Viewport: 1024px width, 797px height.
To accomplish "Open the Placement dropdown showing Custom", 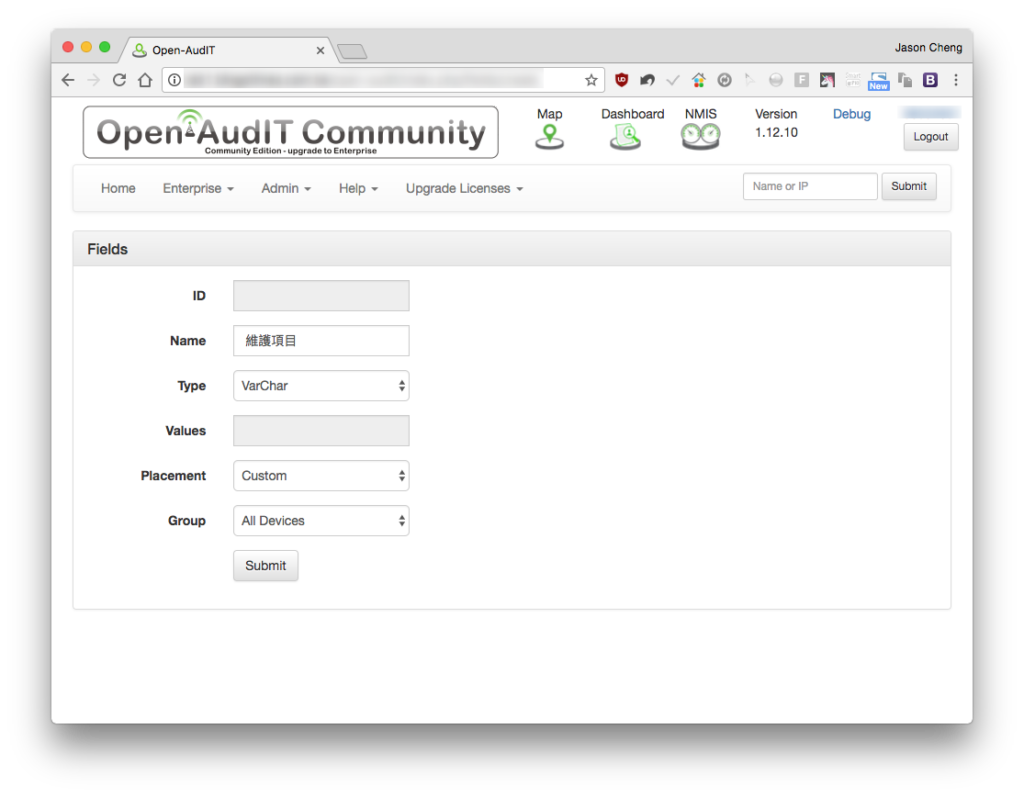I will tap(321, 476).
